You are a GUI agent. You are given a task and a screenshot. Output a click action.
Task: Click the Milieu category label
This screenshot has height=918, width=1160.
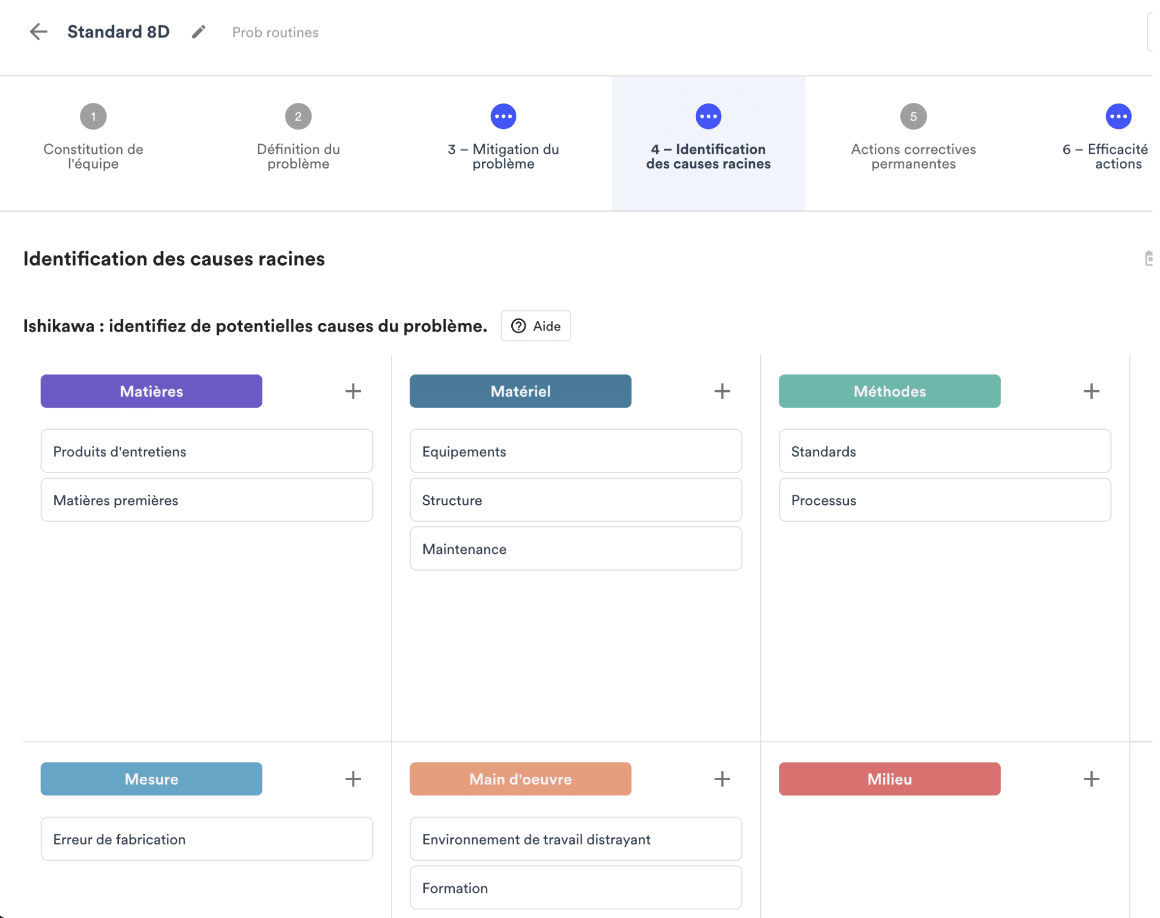point(890,779)
